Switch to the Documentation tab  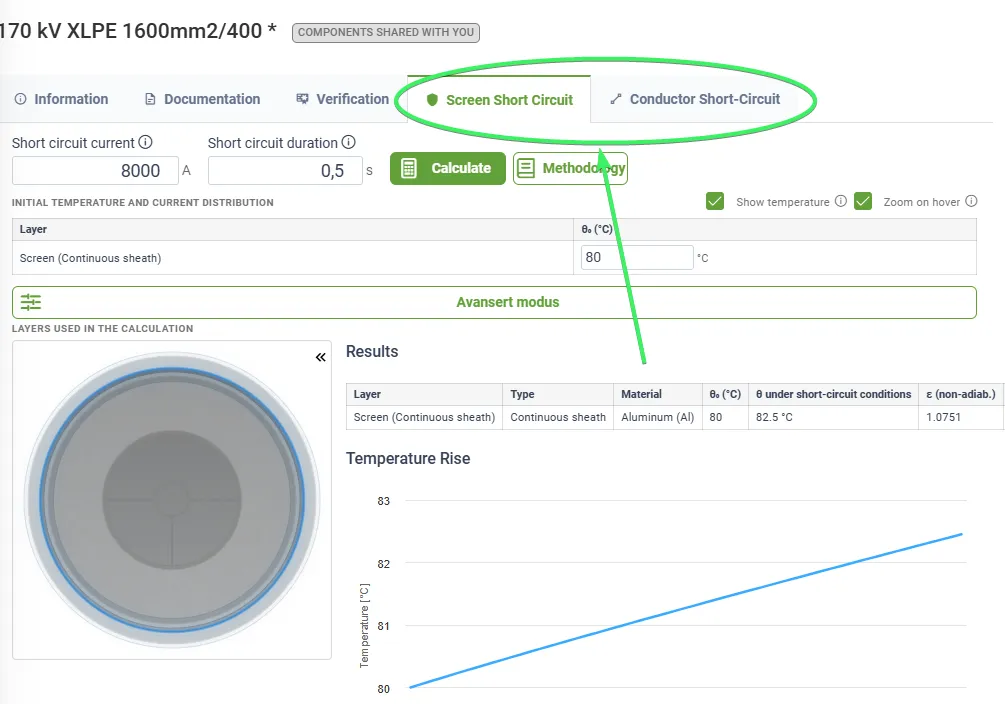tap(203, 99)
